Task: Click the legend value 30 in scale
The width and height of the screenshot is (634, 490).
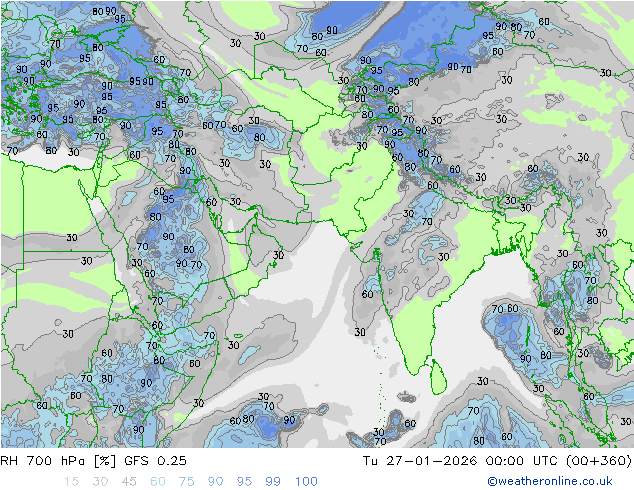Action: pos(100,482)
